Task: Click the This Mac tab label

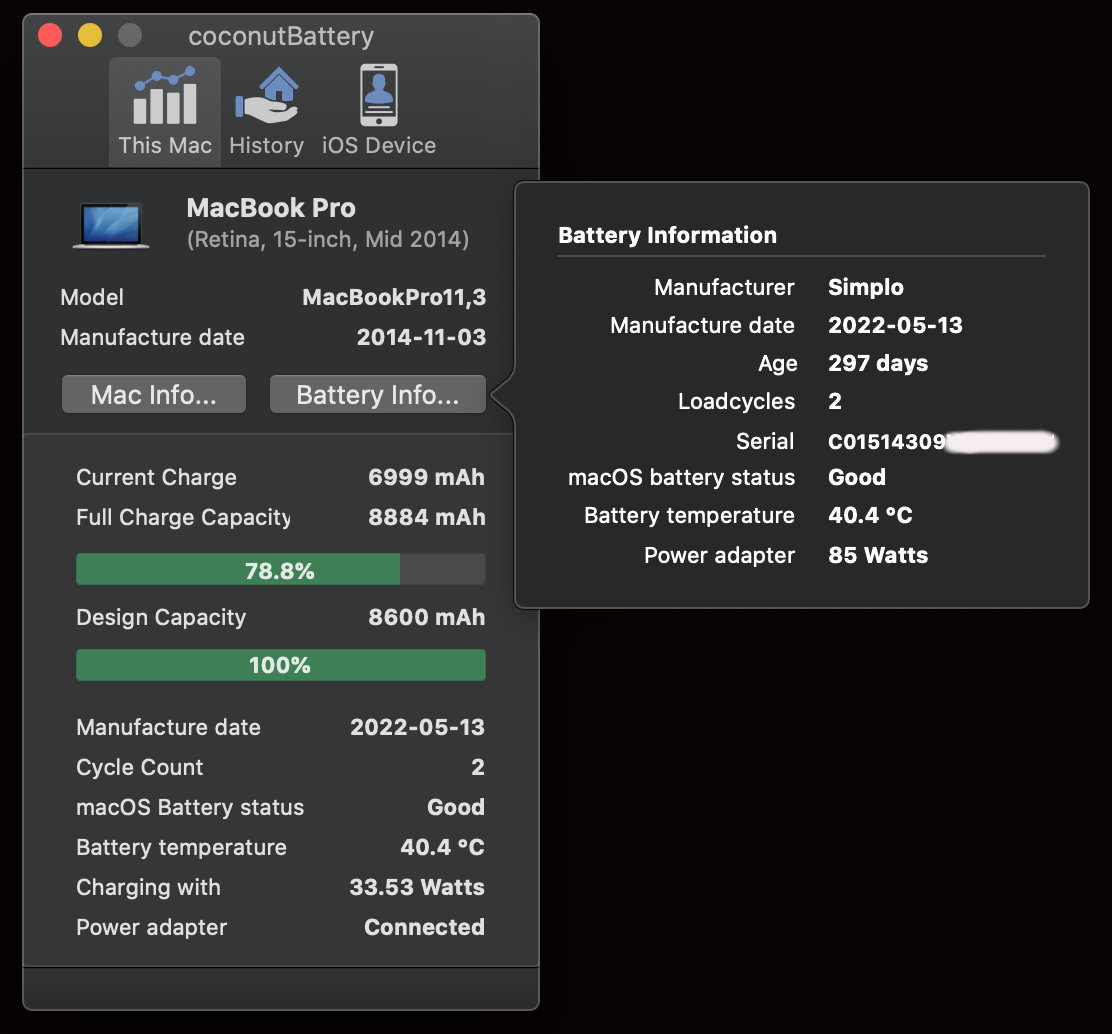Action: (165, 145)
